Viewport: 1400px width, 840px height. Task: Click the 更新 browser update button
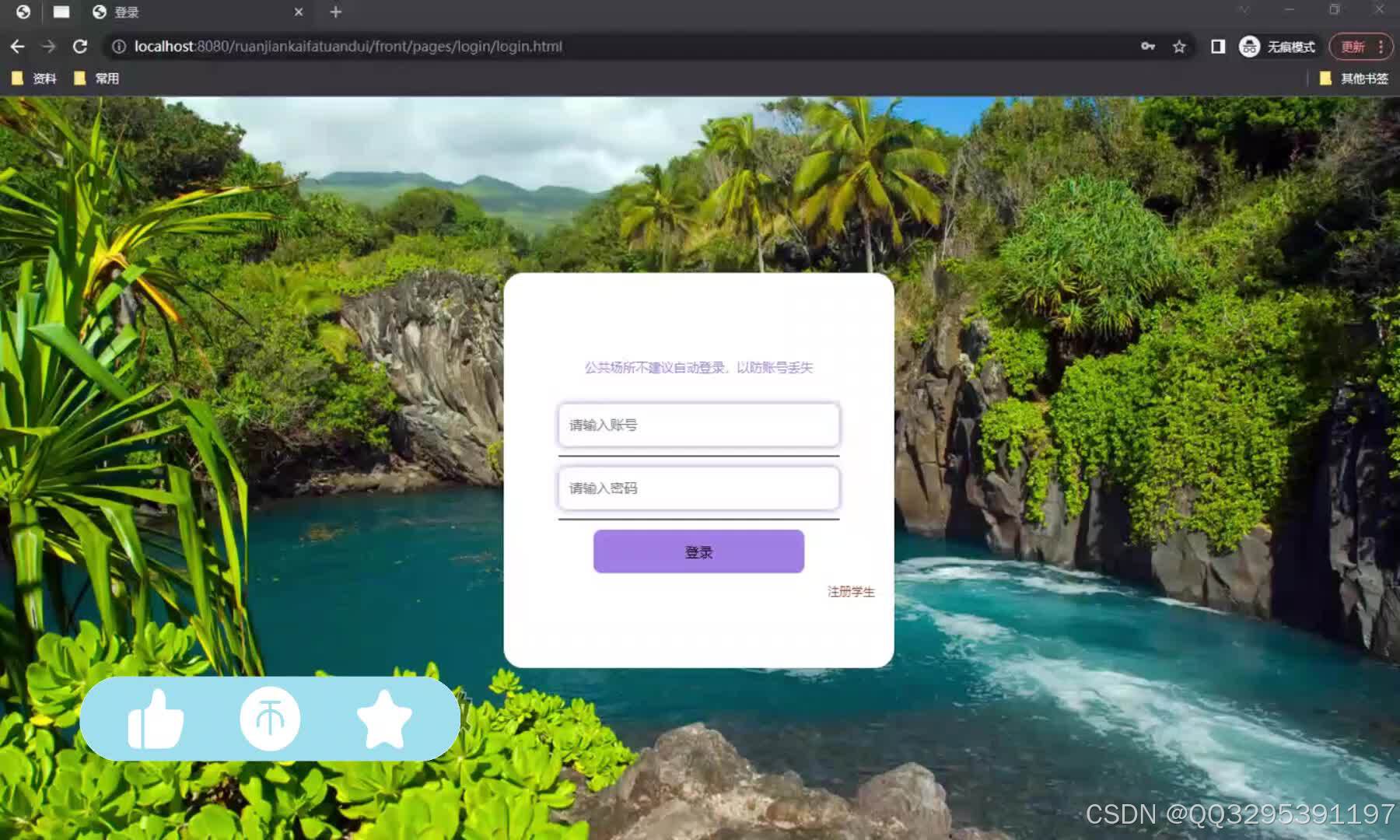[x=1353, y=47]
